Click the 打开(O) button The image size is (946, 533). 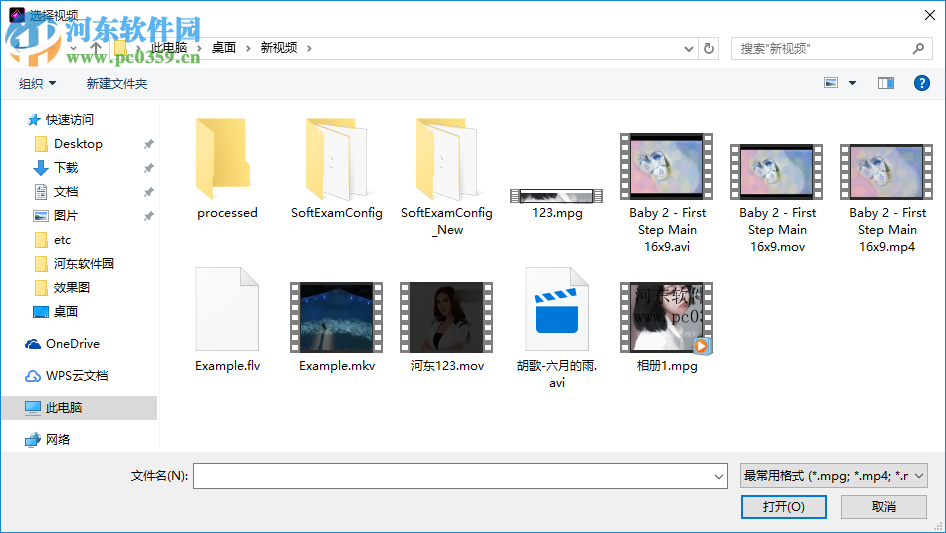click(784, 506)
